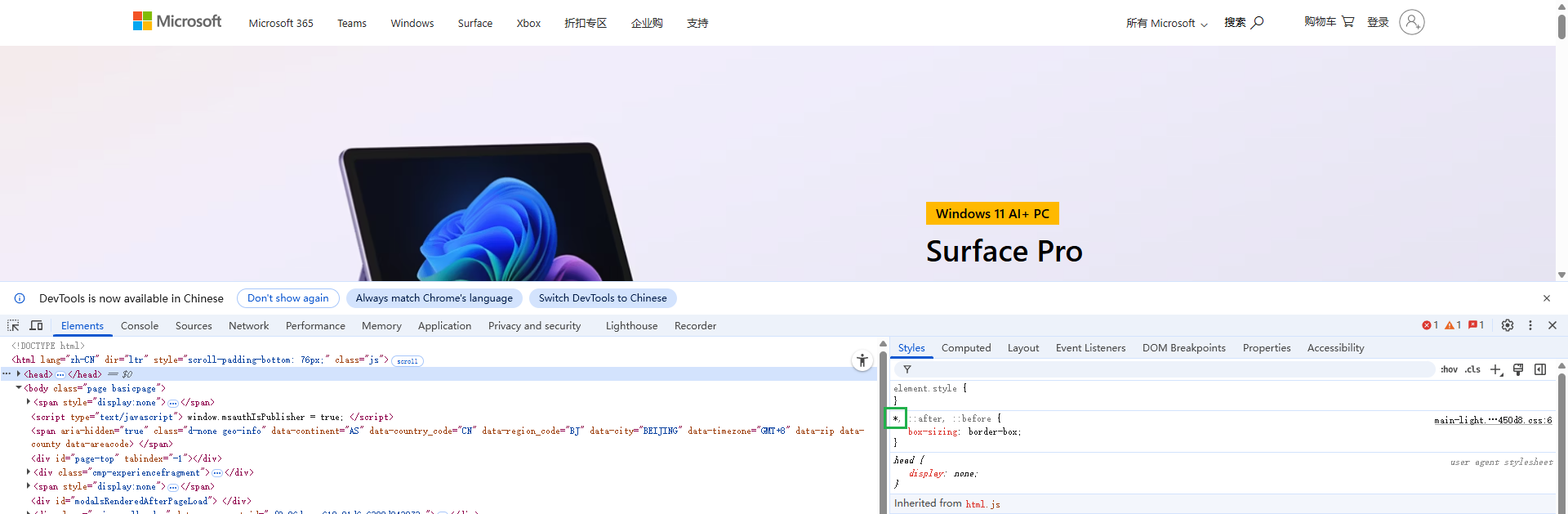Toggle the .cls element classes panel
1568x514 pixels.
point(1472,369)
